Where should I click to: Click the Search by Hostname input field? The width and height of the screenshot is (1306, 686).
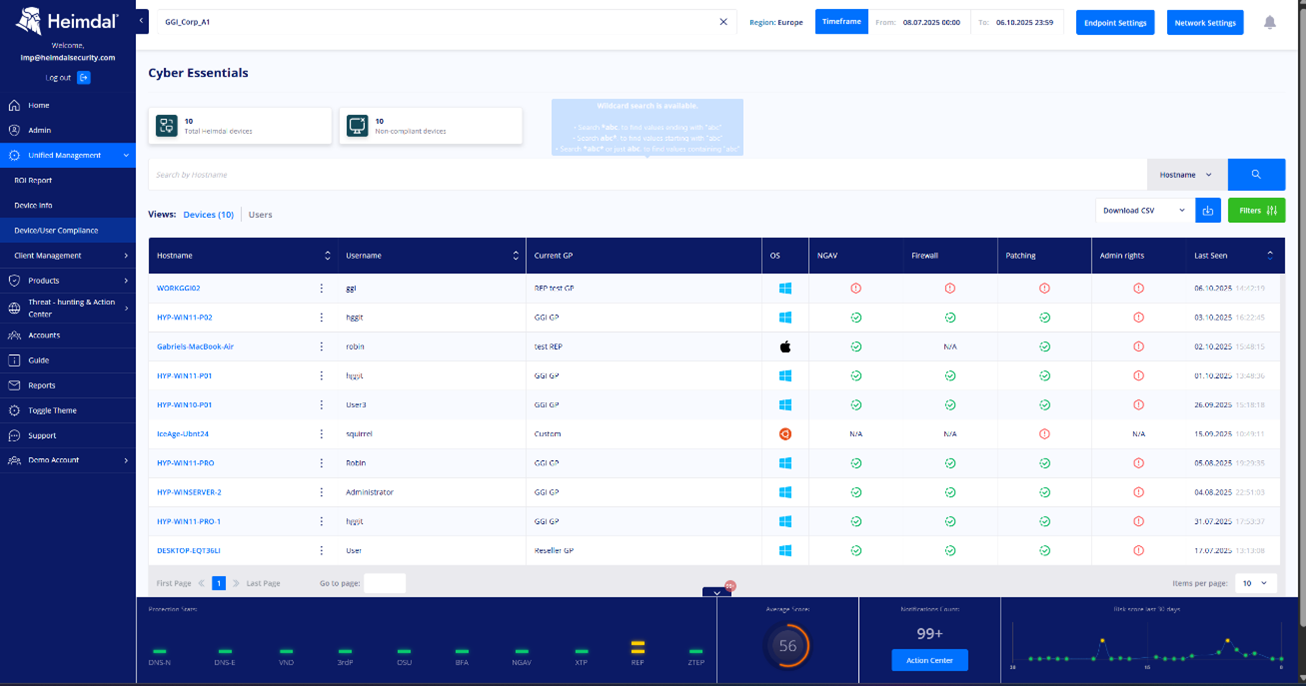(x=647, y=174)
